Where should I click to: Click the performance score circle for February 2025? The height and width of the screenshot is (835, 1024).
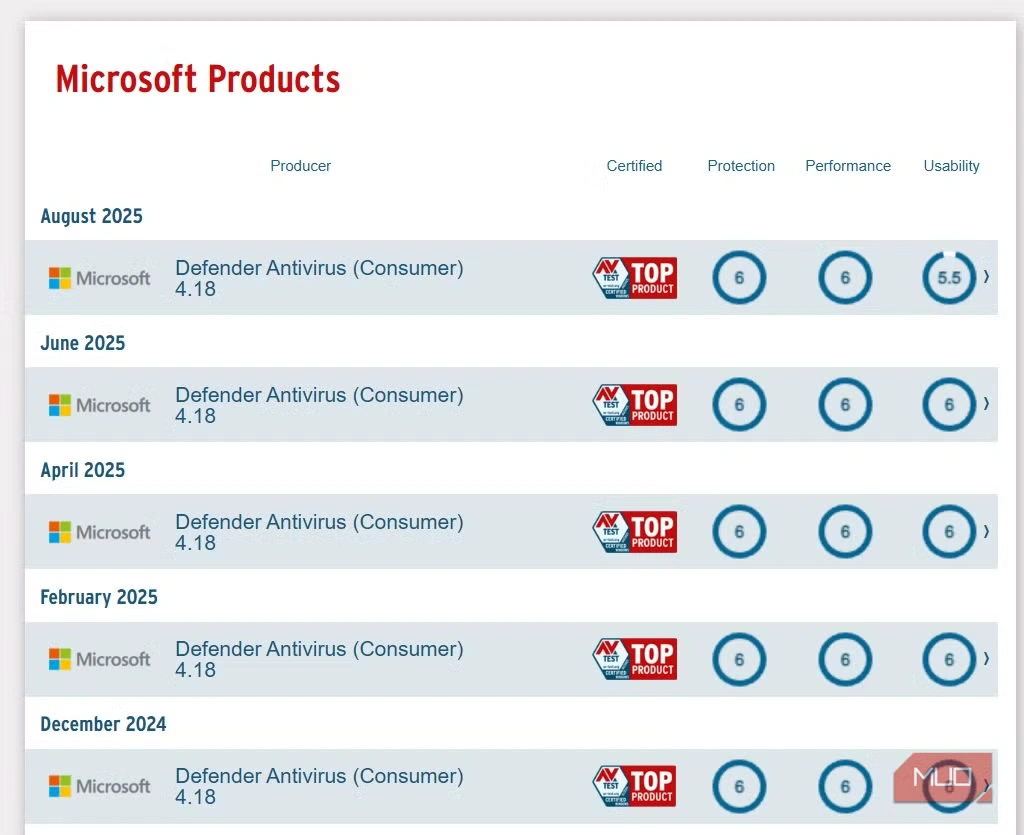point(845,659)
